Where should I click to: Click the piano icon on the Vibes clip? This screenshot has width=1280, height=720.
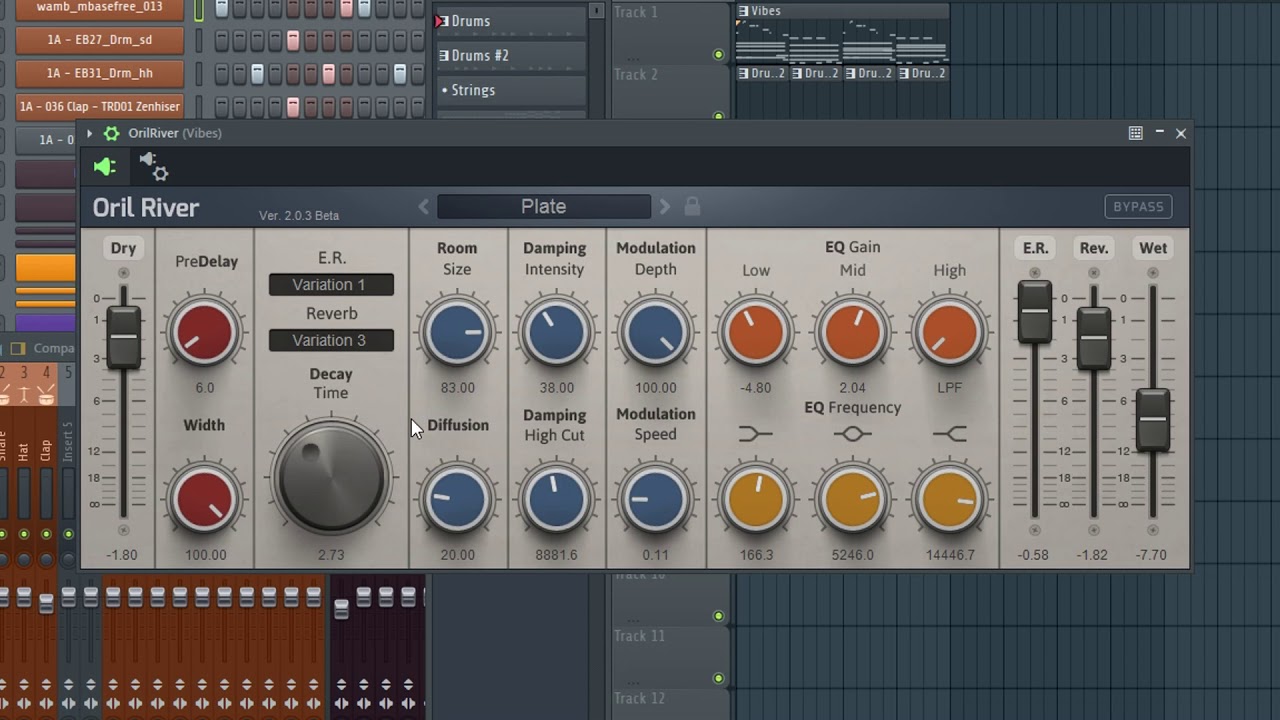[x=743, y=11]
